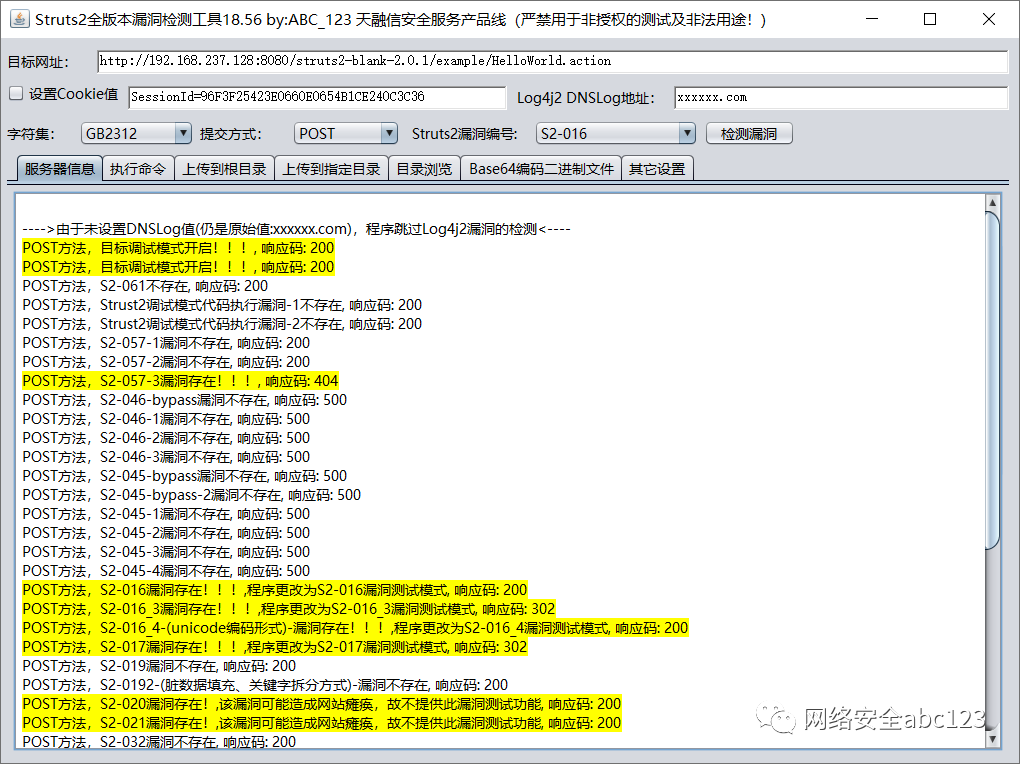
Task: Click the scrollbar down arrow
Action: click(992, 739)
